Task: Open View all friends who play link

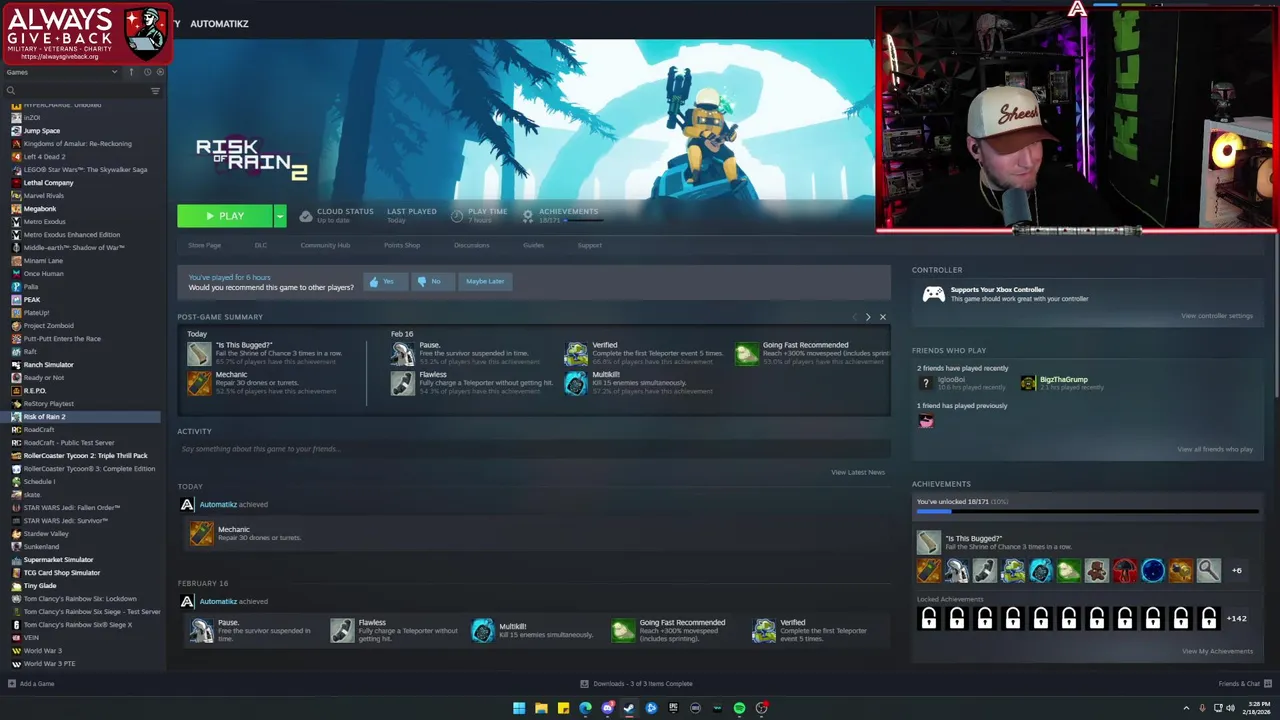Action: 1215,449
